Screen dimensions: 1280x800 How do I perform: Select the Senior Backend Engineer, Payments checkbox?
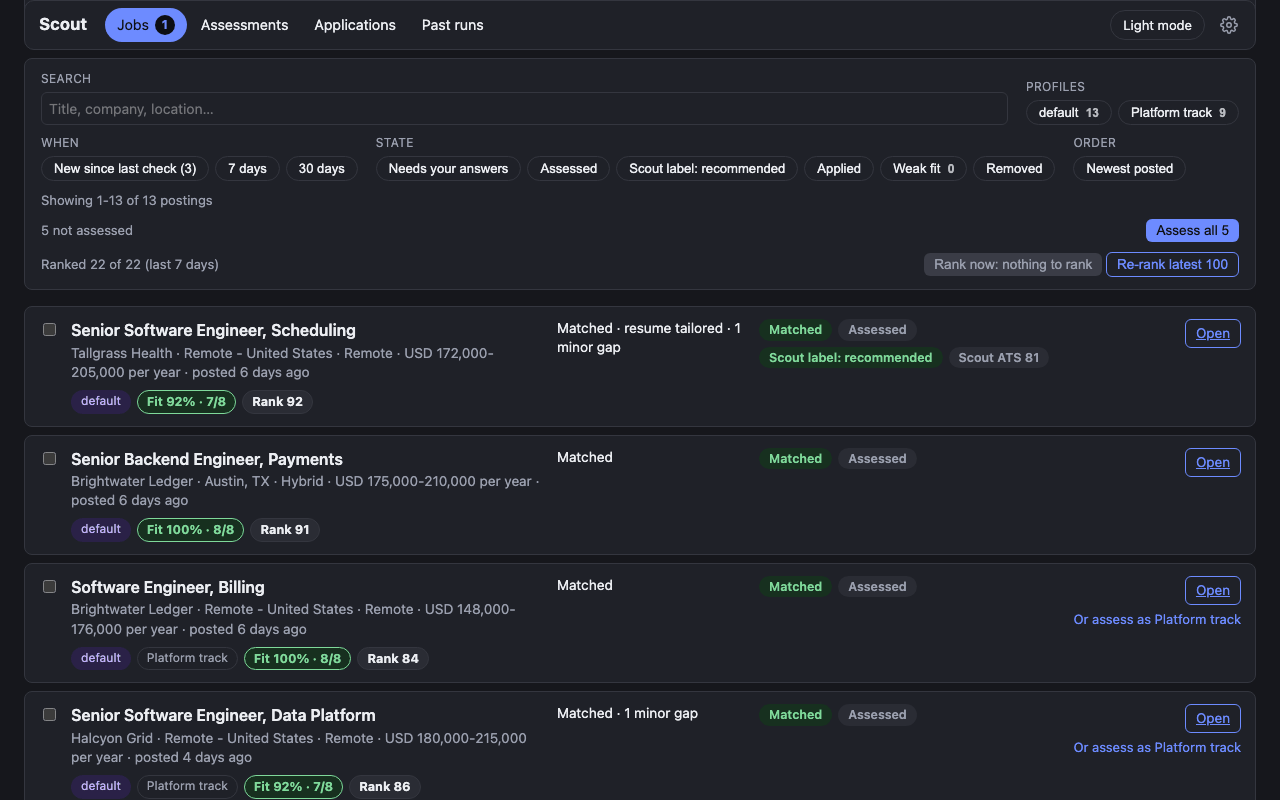click(49, 458)
